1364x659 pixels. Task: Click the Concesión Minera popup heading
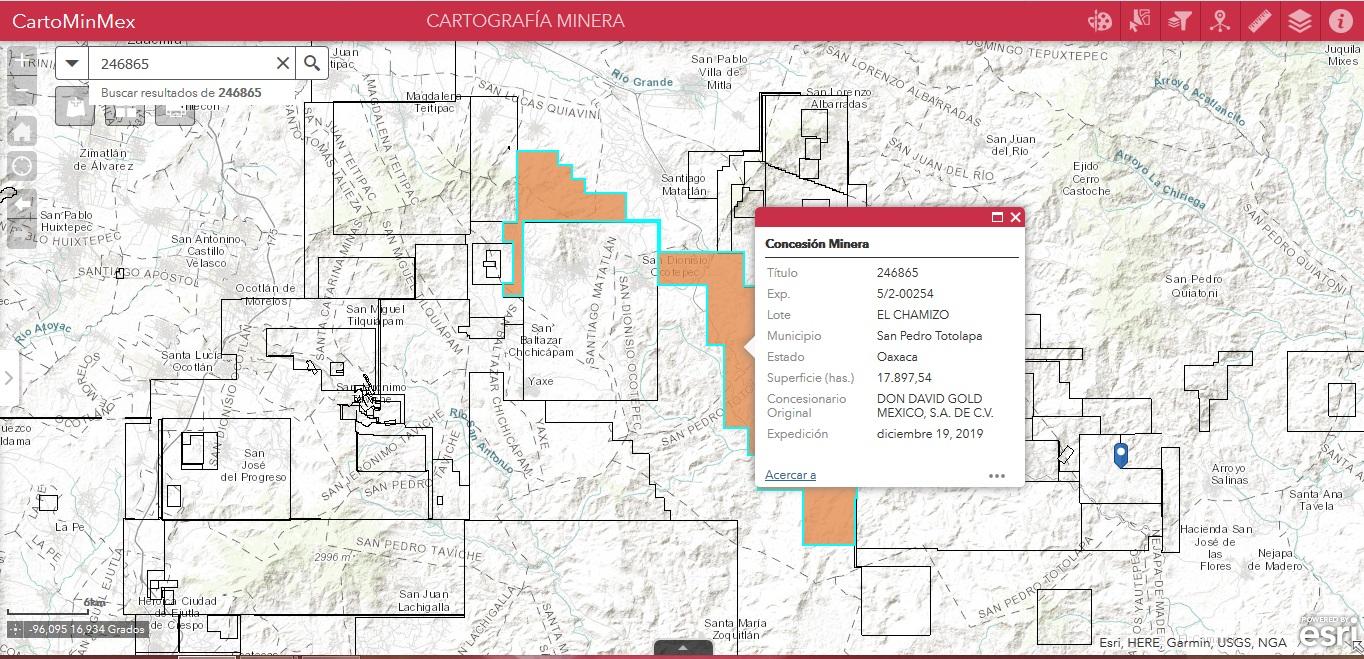[x=817, y=244]
